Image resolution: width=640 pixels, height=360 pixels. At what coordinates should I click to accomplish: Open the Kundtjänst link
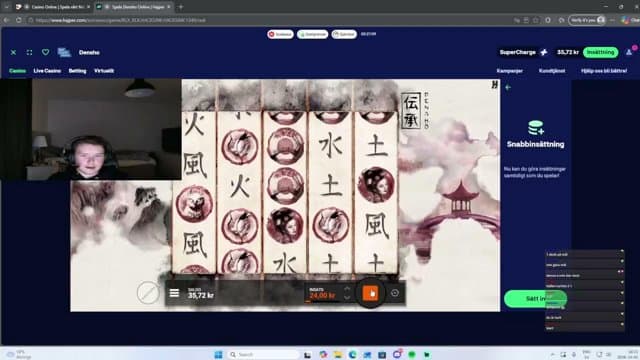tap(552, 71)
